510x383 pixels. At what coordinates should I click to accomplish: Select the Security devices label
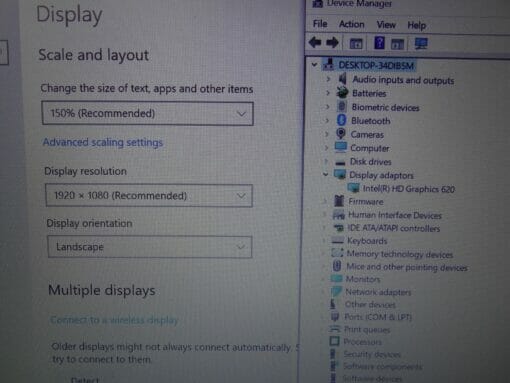372,354
